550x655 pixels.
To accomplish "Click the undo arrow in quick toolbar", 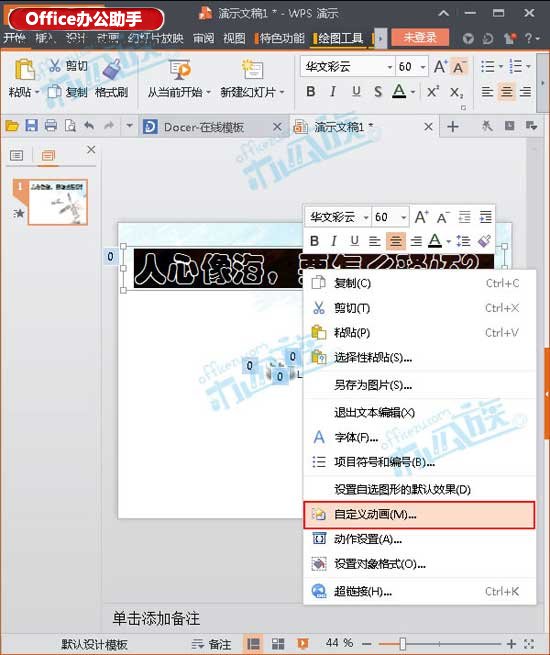I will (x=89, y=126).
